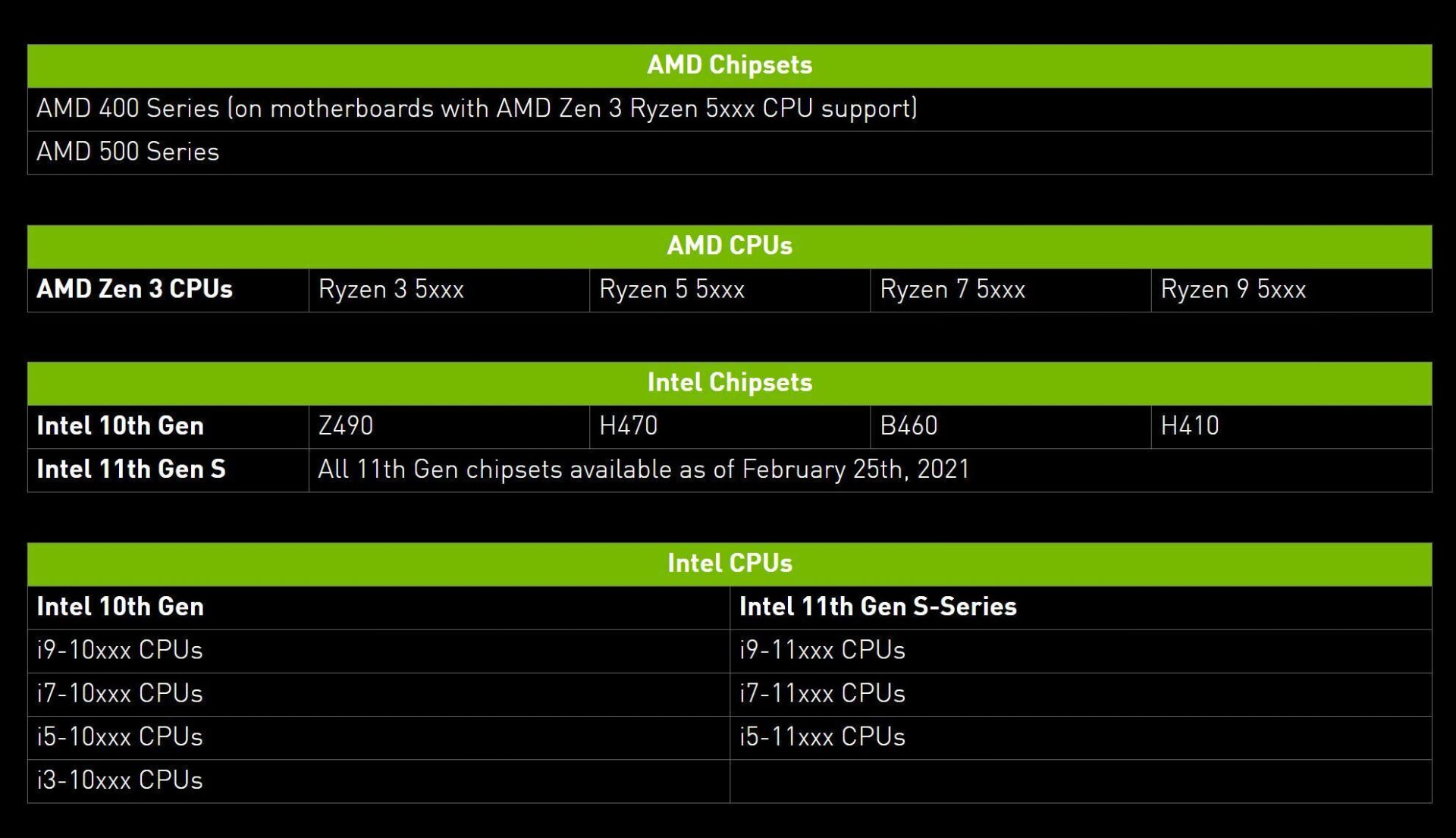Image resolution: width=1456 pixels, height=838 pixels.
Task: Click the Ryzen 3 5xxx cell
Action: click(391, 290)
